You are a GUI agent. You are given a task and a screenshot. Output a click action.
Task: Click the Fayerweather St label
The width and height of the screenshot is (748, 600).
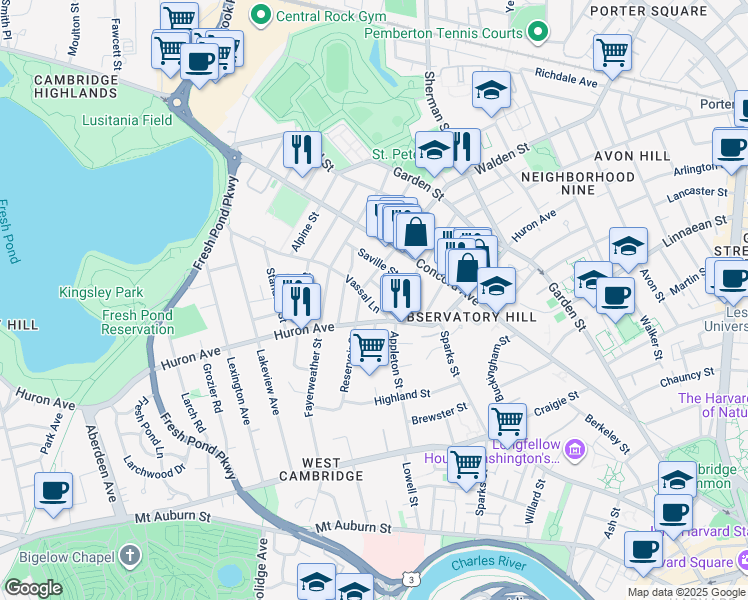point(313,378)
